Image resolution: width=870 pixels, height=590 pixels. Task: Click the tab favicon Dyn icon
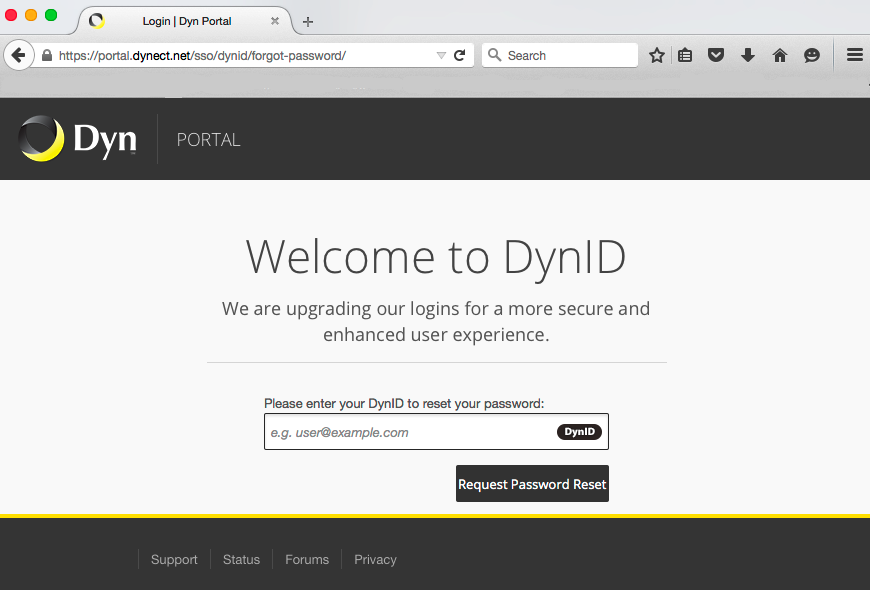[x=97, y=21]
